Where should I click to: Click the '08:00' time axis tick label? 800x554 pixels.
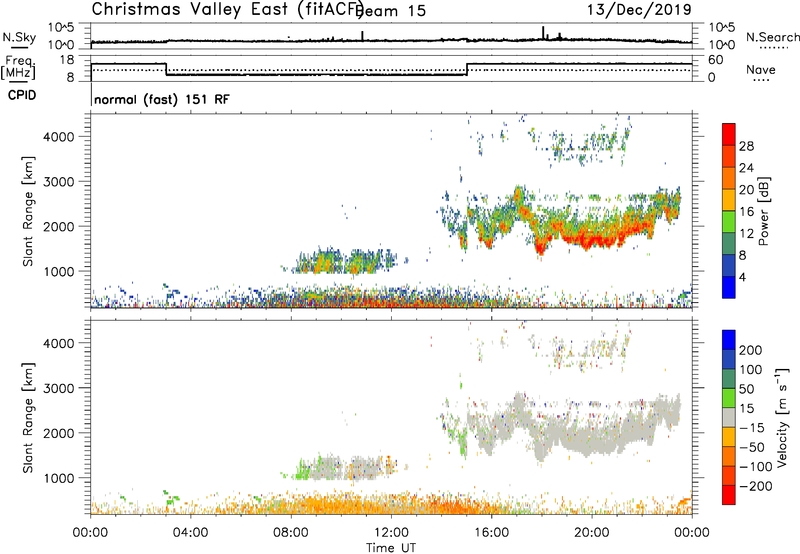pyautogui.click(x=291, y=533)
